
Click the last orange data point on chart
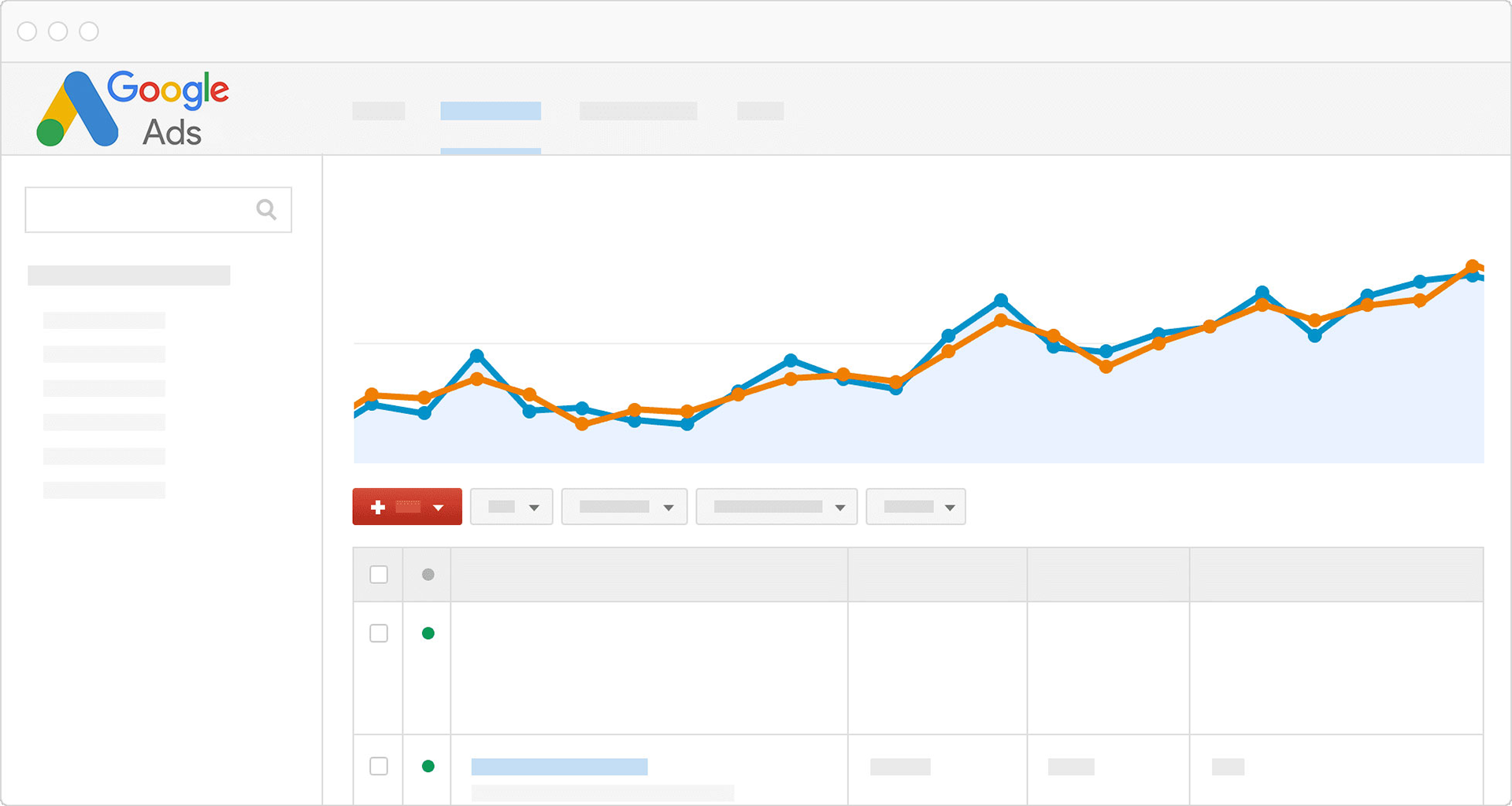tap(1473, 267)
